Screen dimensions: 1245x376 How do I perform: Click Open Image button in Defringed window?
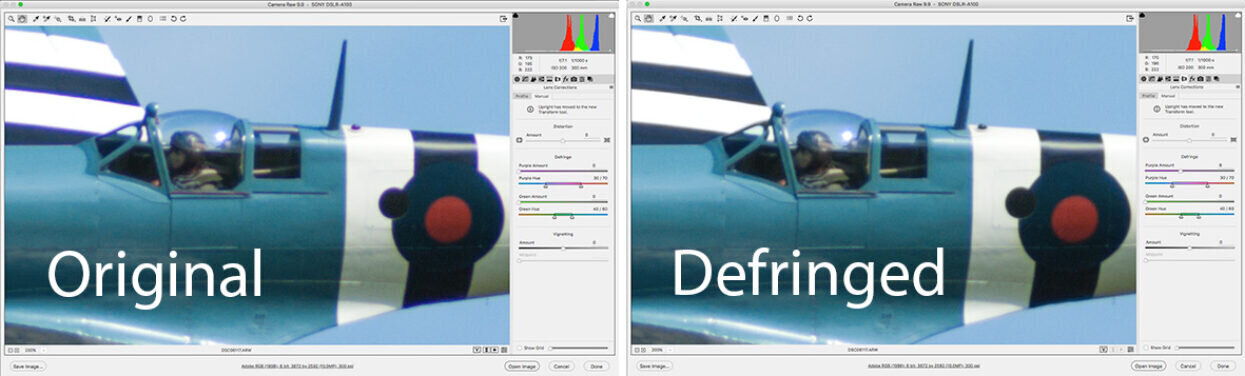coord(1149,366)
